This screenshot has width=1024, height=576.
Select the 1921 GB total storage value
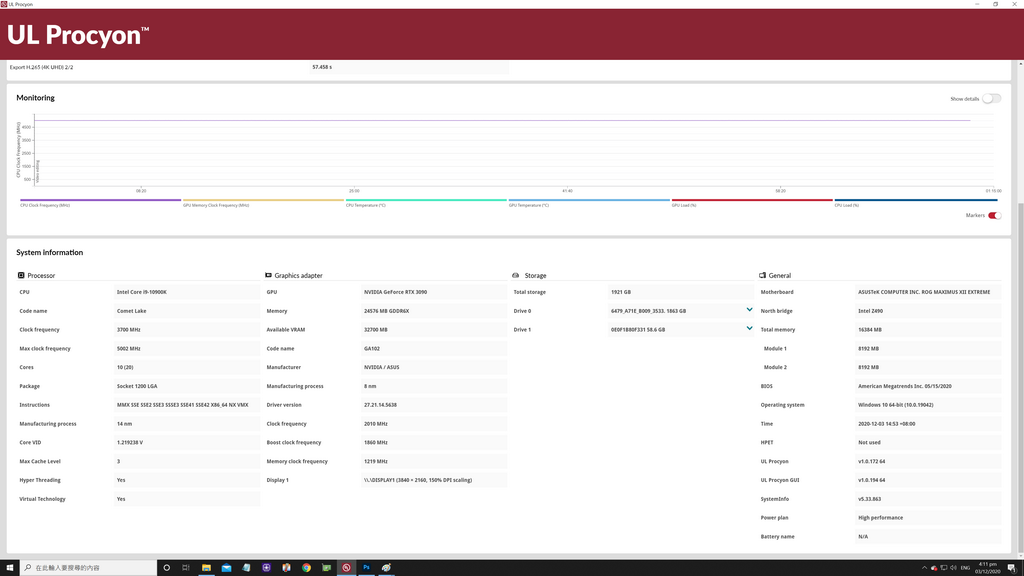621,292
